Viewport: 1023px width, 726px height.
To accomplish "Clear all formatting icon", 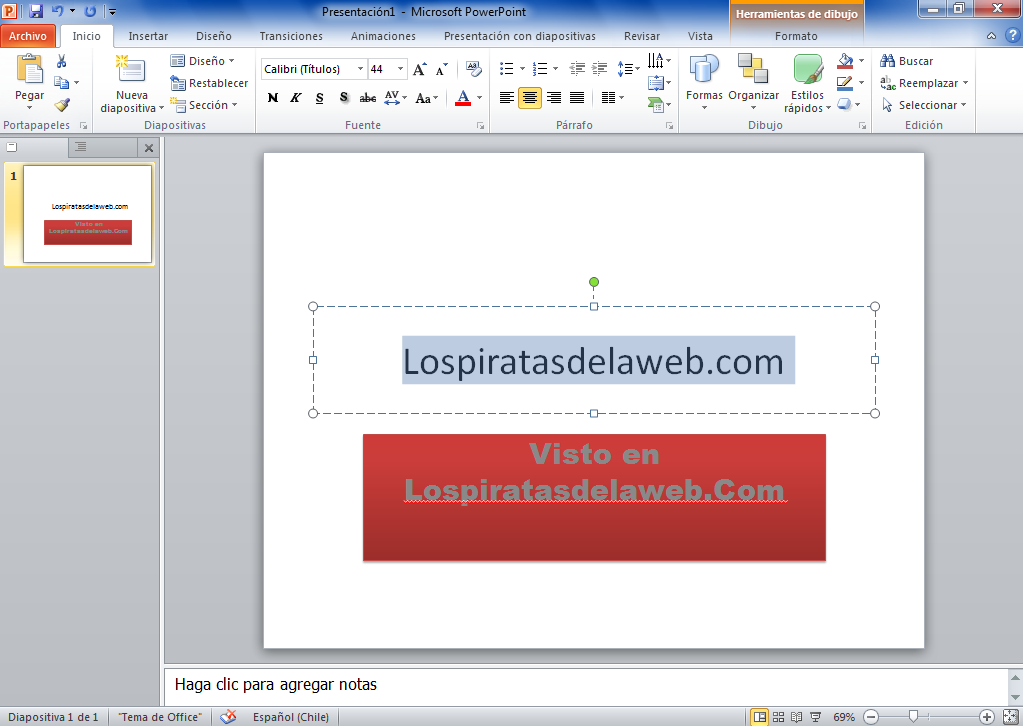I will point(474,69).
